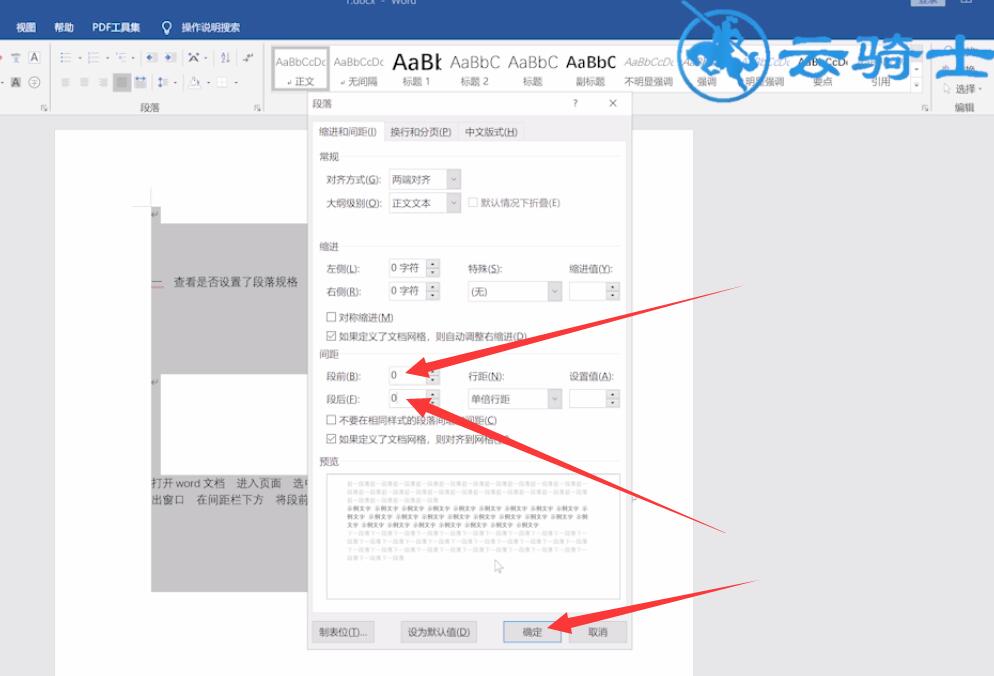Screen dimensions: 994x676
Task: Click the highlighted justify alignment icon
Action: (122, 82)
